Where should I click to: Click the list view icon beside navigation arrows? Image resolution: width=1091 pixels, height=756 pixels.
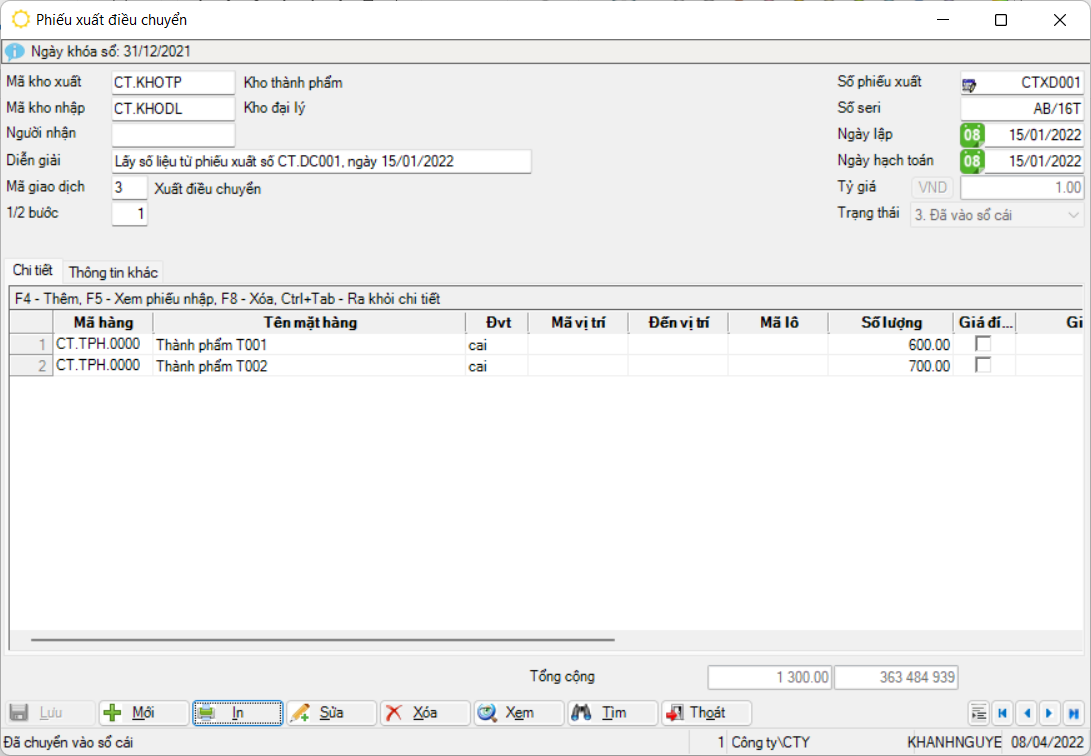[979, 713]
